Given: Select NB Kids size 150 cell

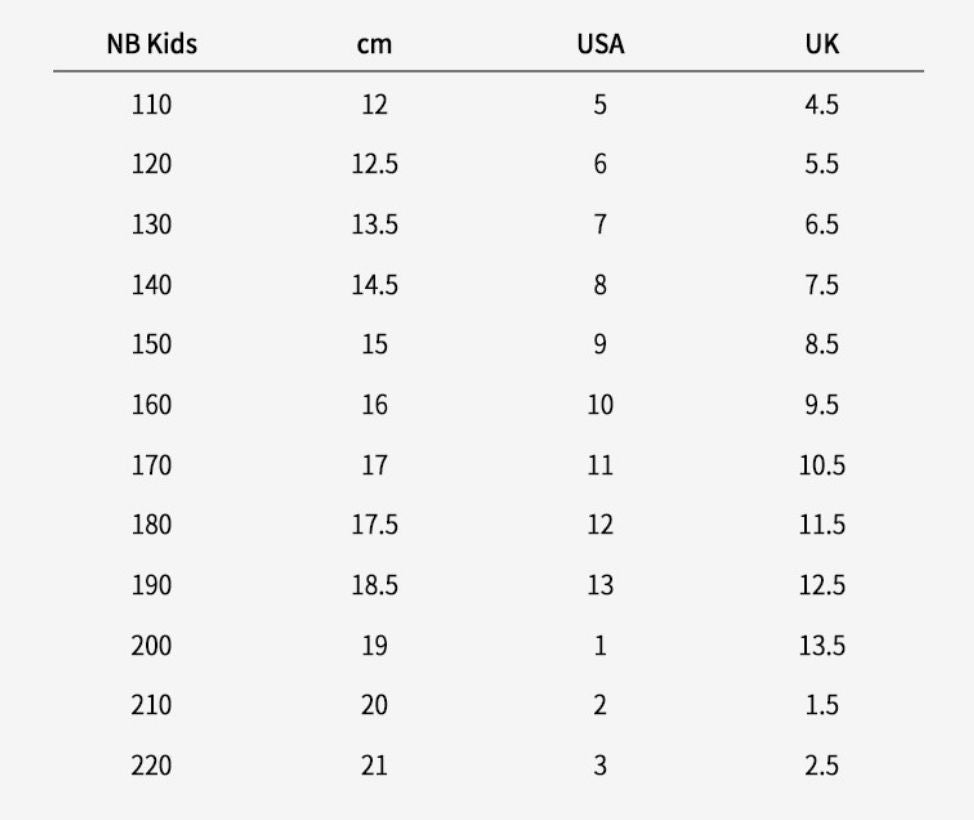Looking at the screenshot, I should 151,344.
